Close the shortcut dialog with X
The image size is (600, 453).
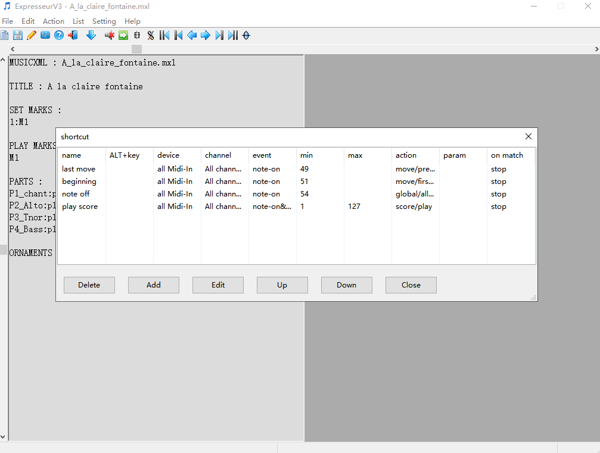click(x=528, y=136)
